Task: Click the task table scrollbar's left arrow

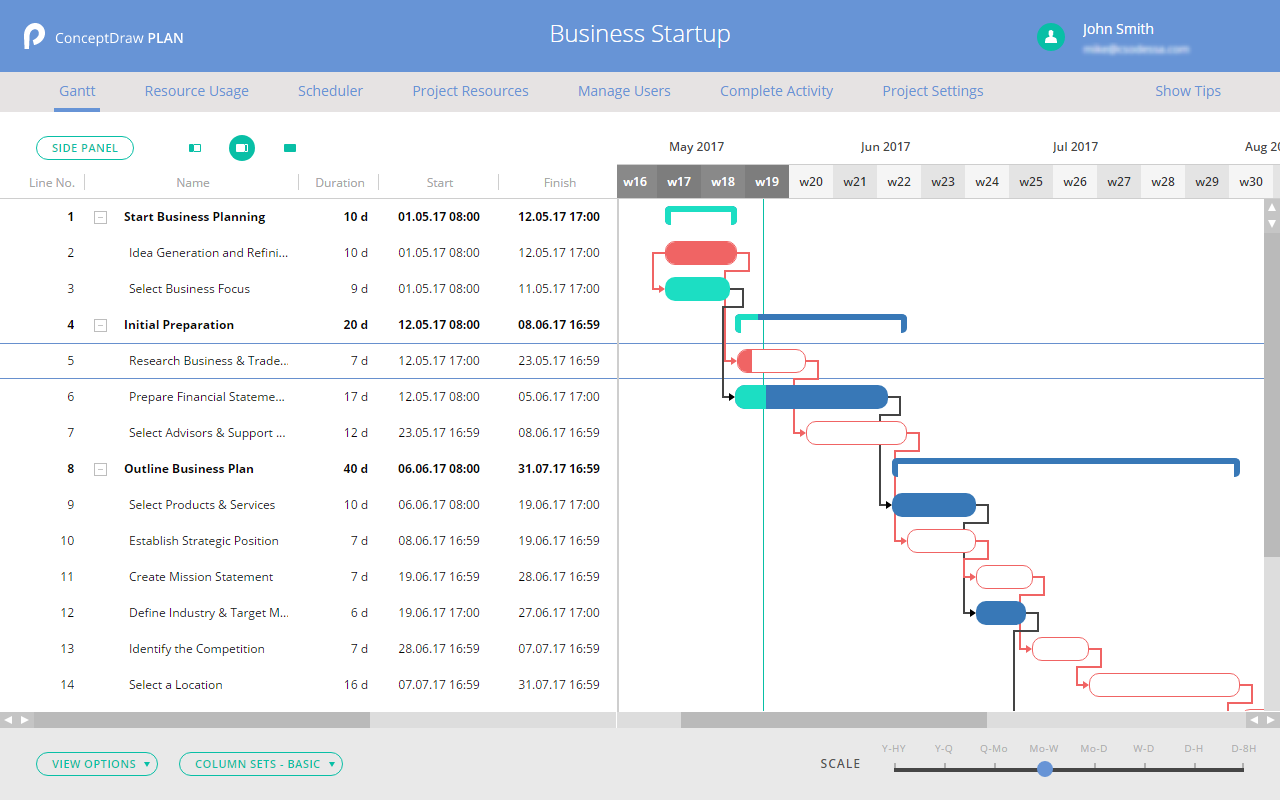Action: click(x=9, y=719)
